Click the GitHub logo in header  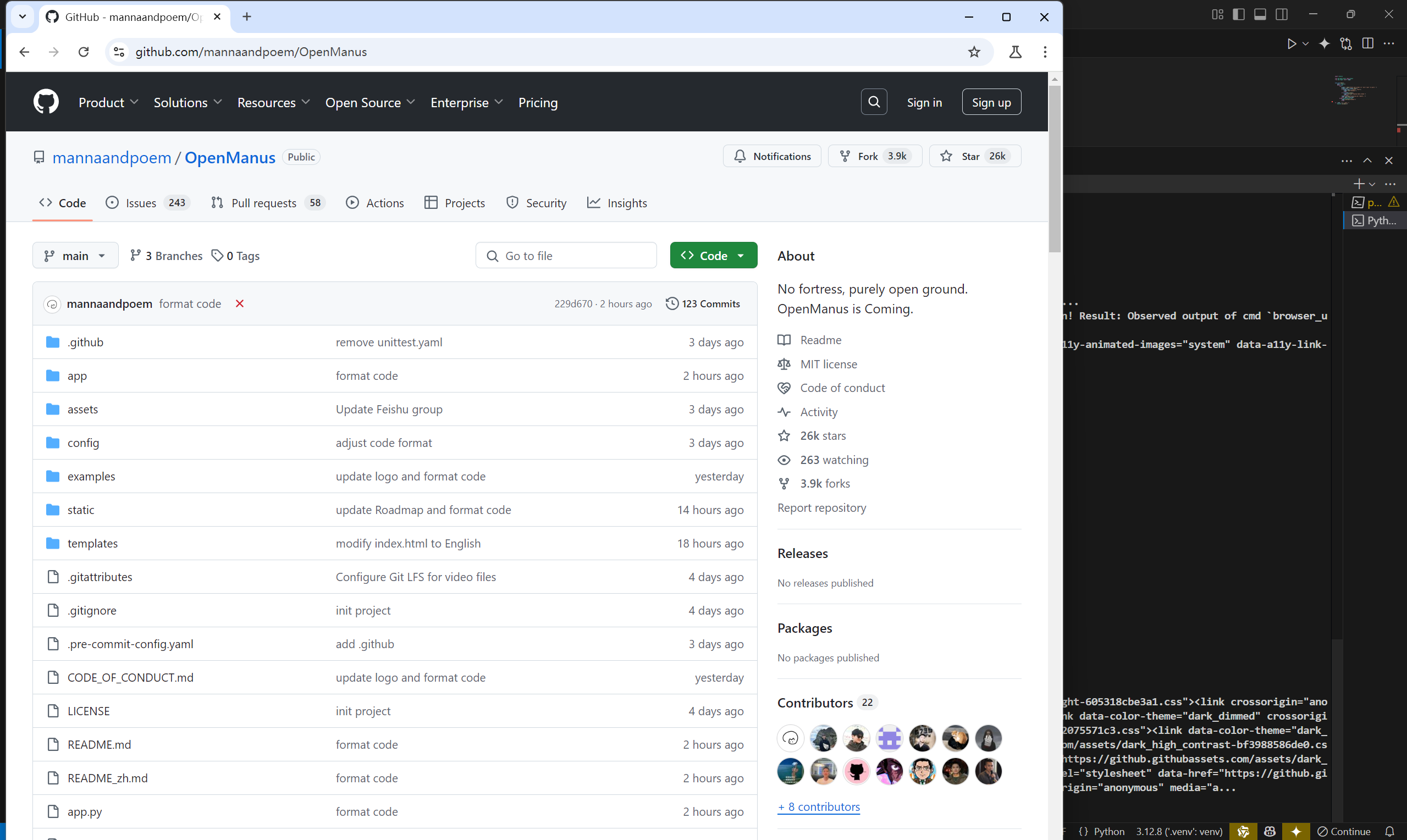pos(46,102)
